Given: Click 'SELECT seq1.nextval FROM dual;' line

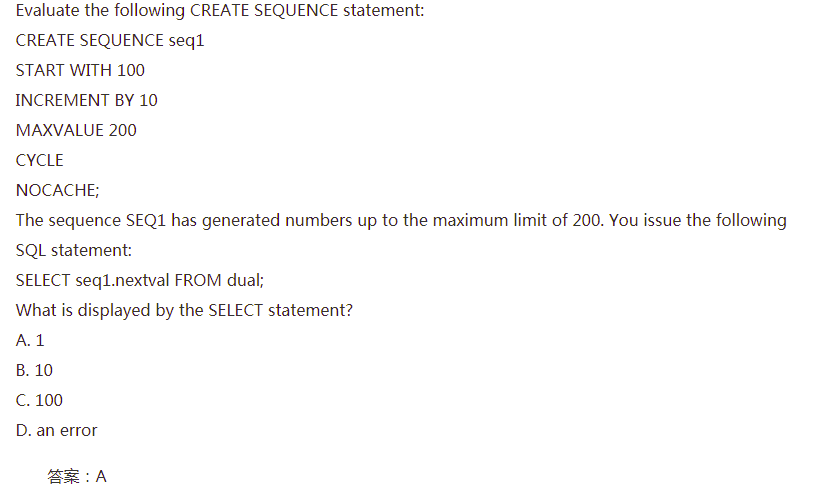Looking at the screenshot, I should pos(140,281).
